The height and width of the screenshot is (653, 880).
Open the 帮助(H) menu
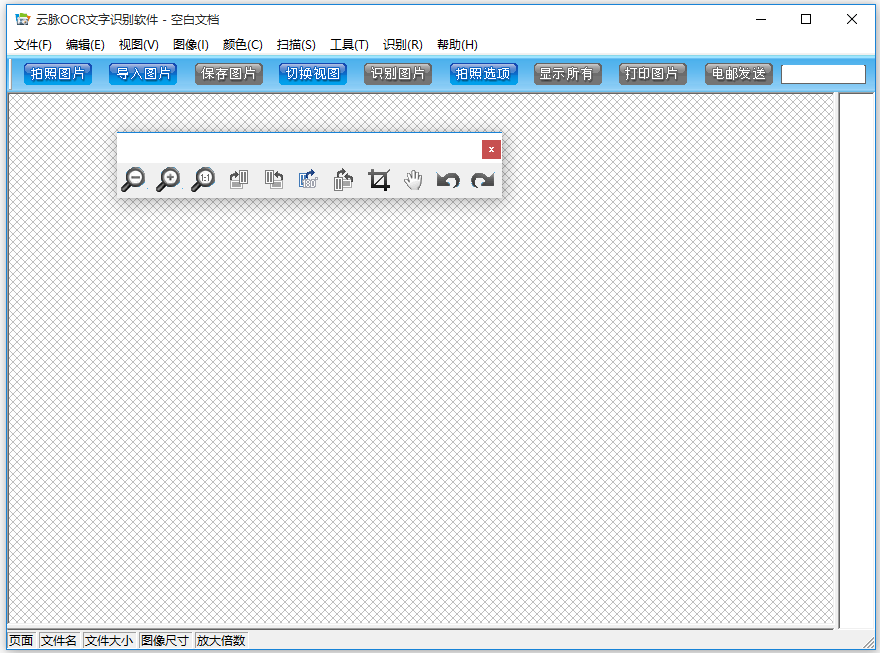click(x=457, y=45)
